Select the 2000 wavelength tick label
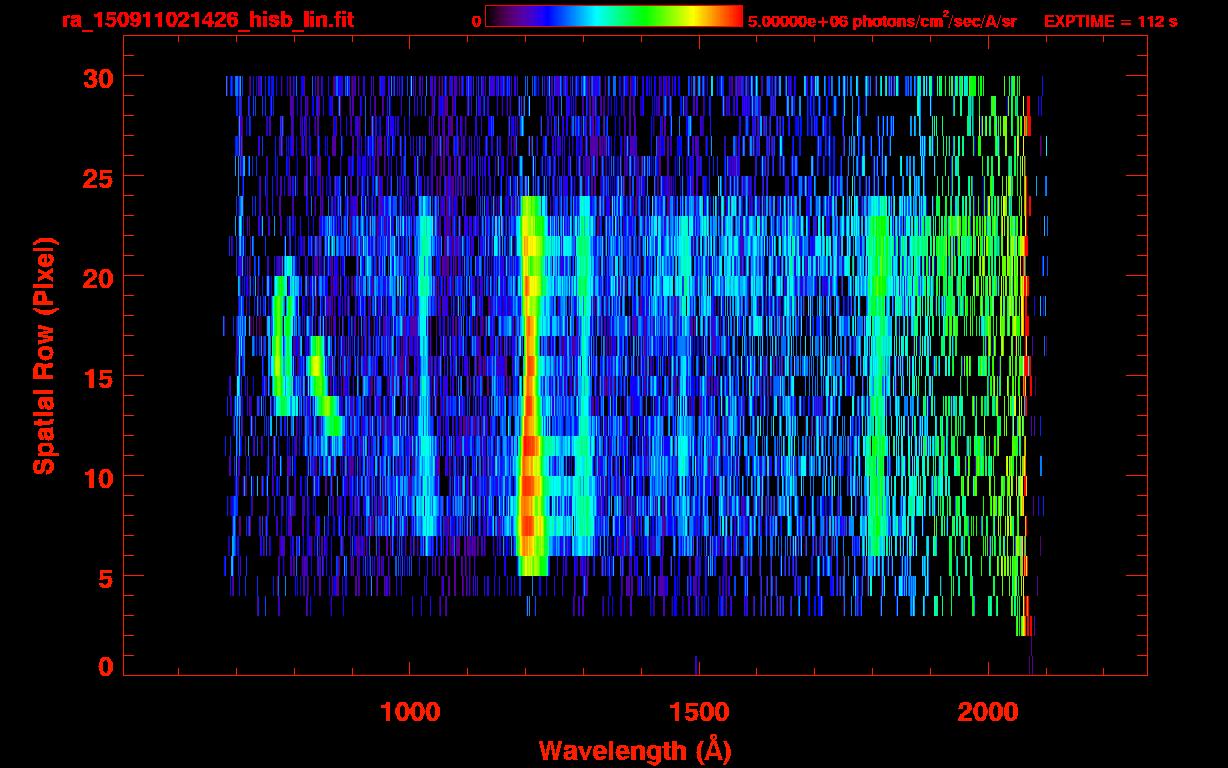 987,712
